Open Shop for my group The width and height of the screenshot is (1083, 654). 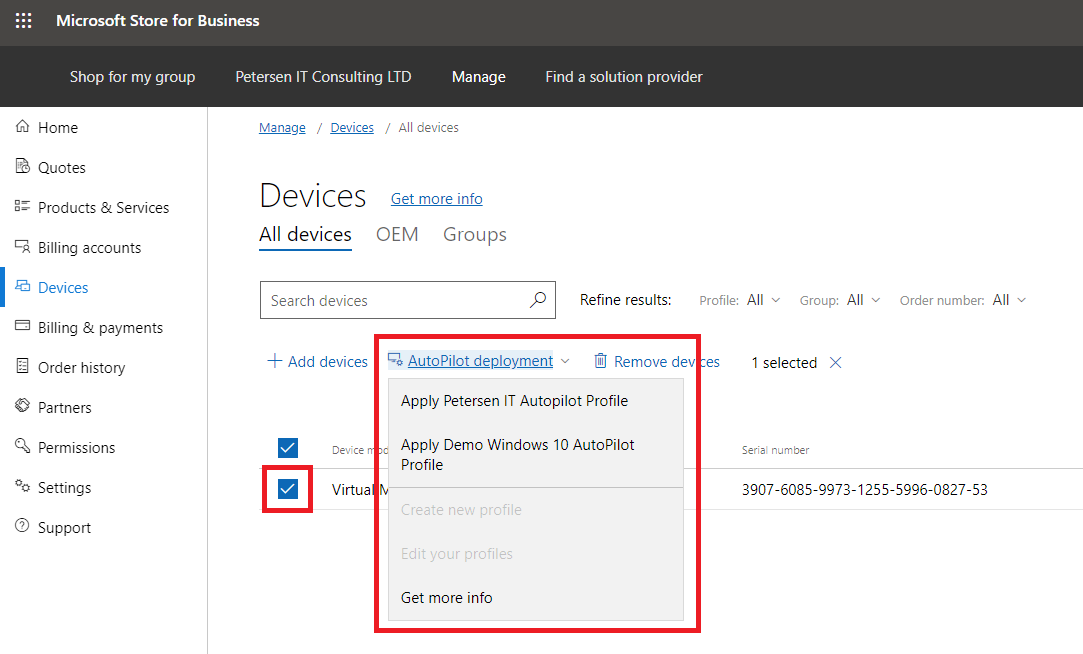[133, 77]
